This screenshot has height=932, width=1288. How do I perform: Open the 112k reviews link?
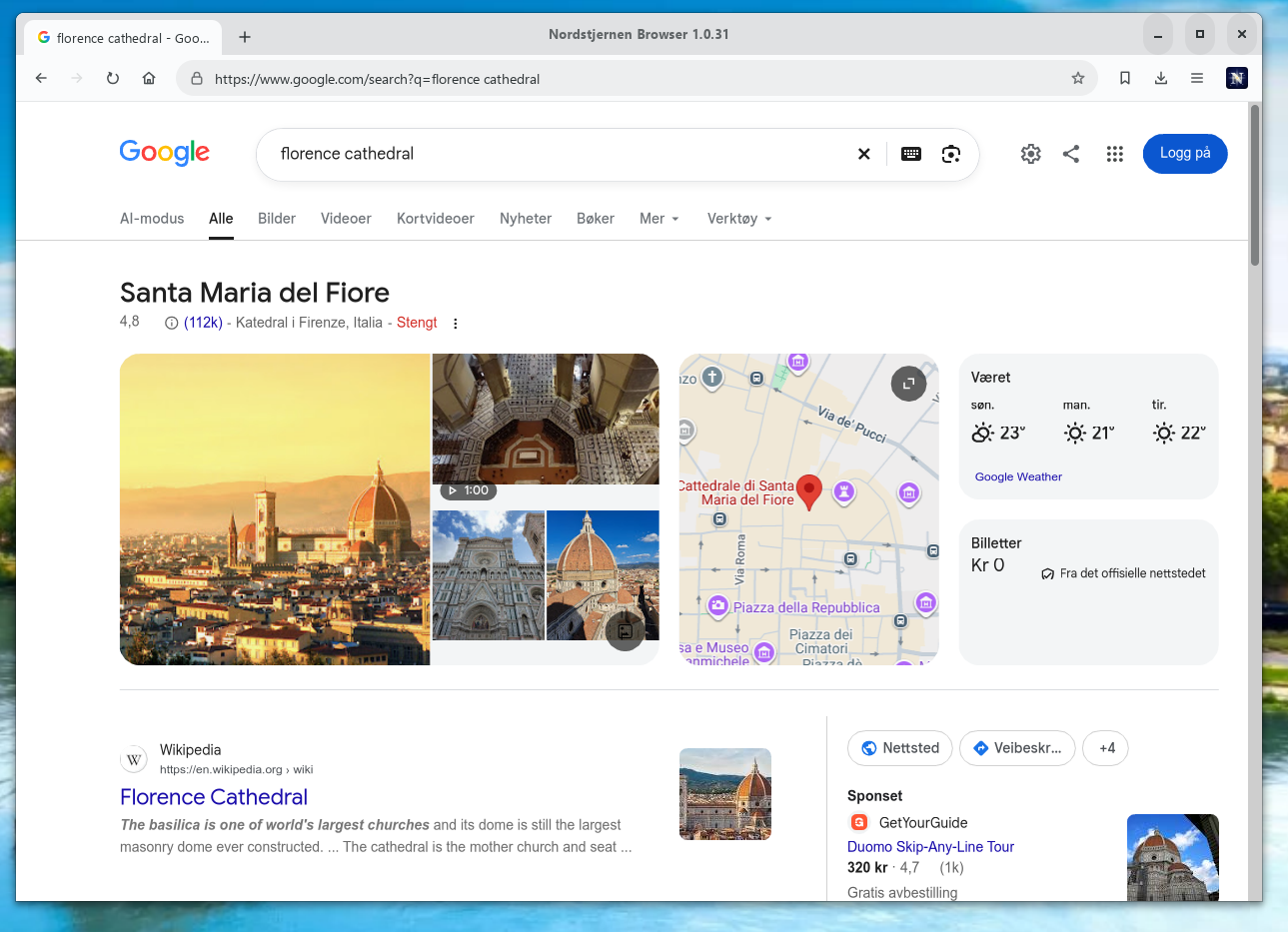tap(203, 323)
